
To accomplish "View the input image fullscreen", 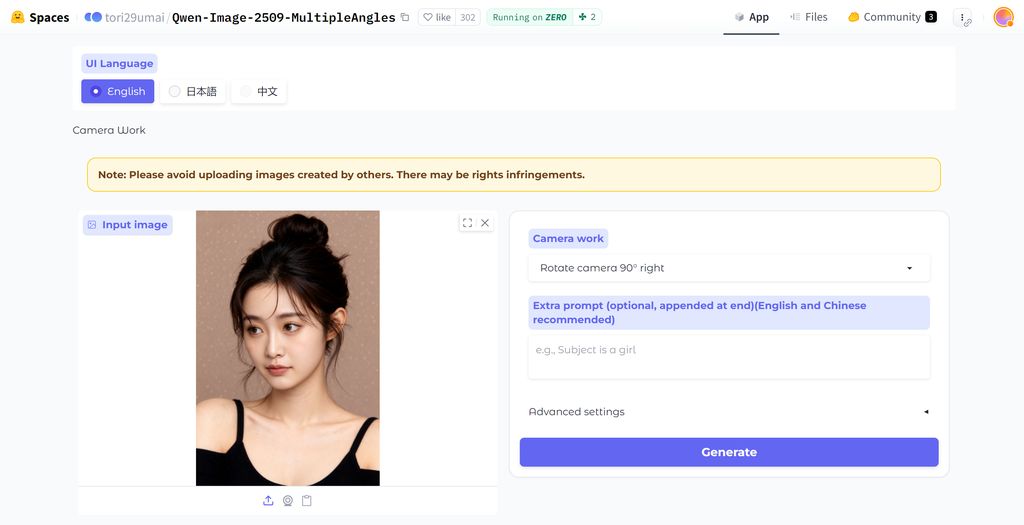I will click(467, 223).
